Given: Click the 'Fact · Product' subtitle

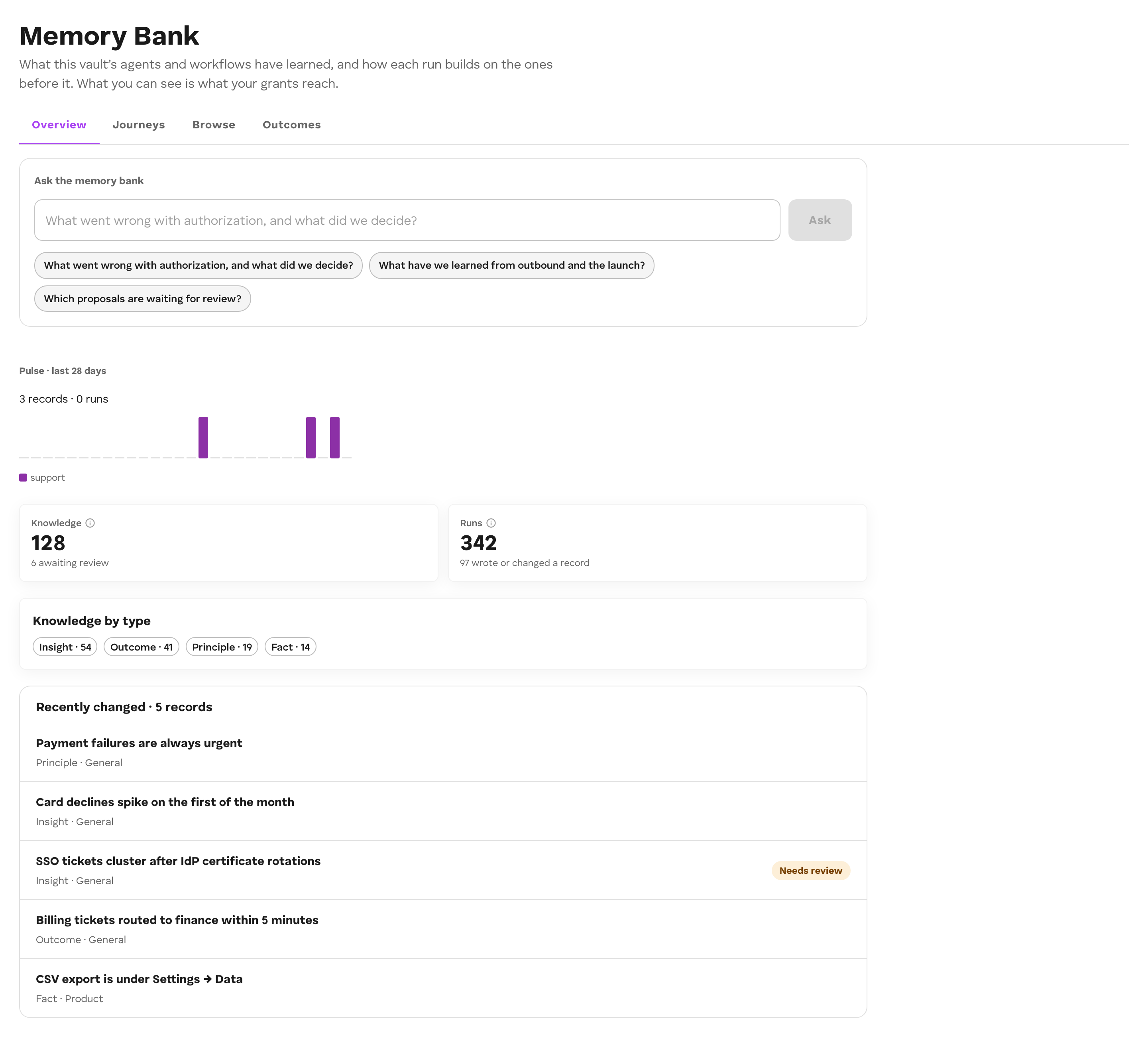Looking at the screenshot, I should pyautogui.click(x=69, y=999).
